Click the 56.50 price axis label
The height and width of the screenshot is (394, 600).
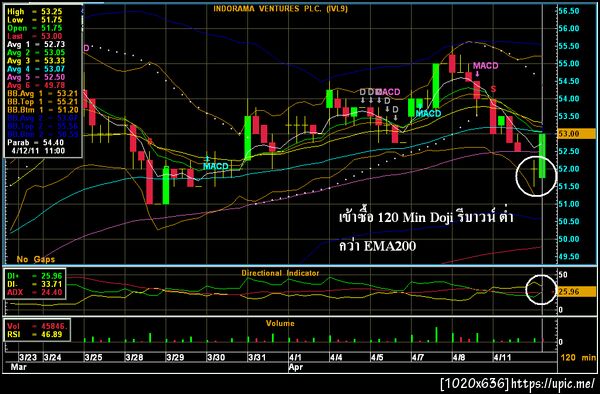tap(569, 11)
